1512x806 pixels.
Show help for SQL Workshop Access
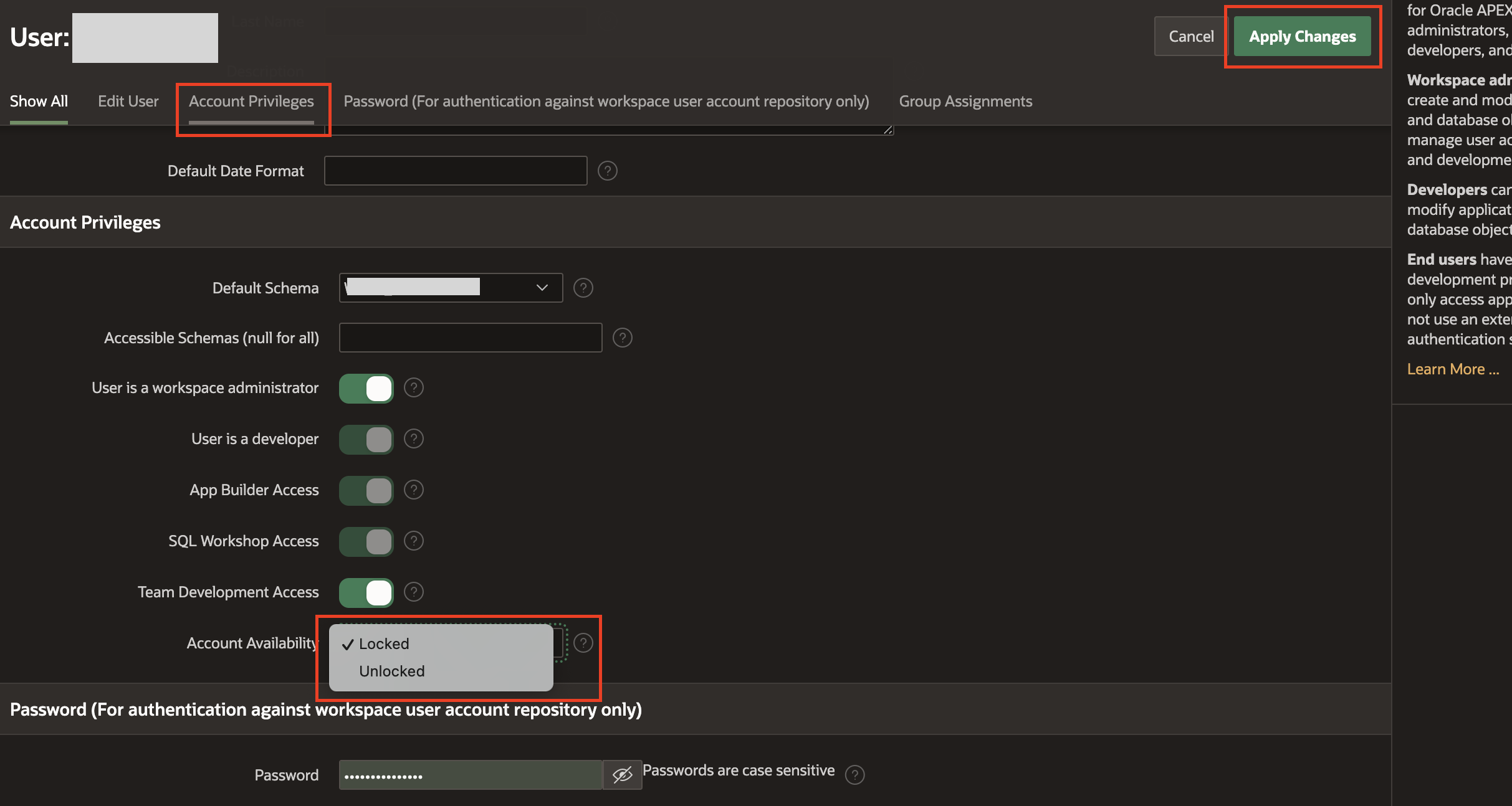(x=413, y=541)
